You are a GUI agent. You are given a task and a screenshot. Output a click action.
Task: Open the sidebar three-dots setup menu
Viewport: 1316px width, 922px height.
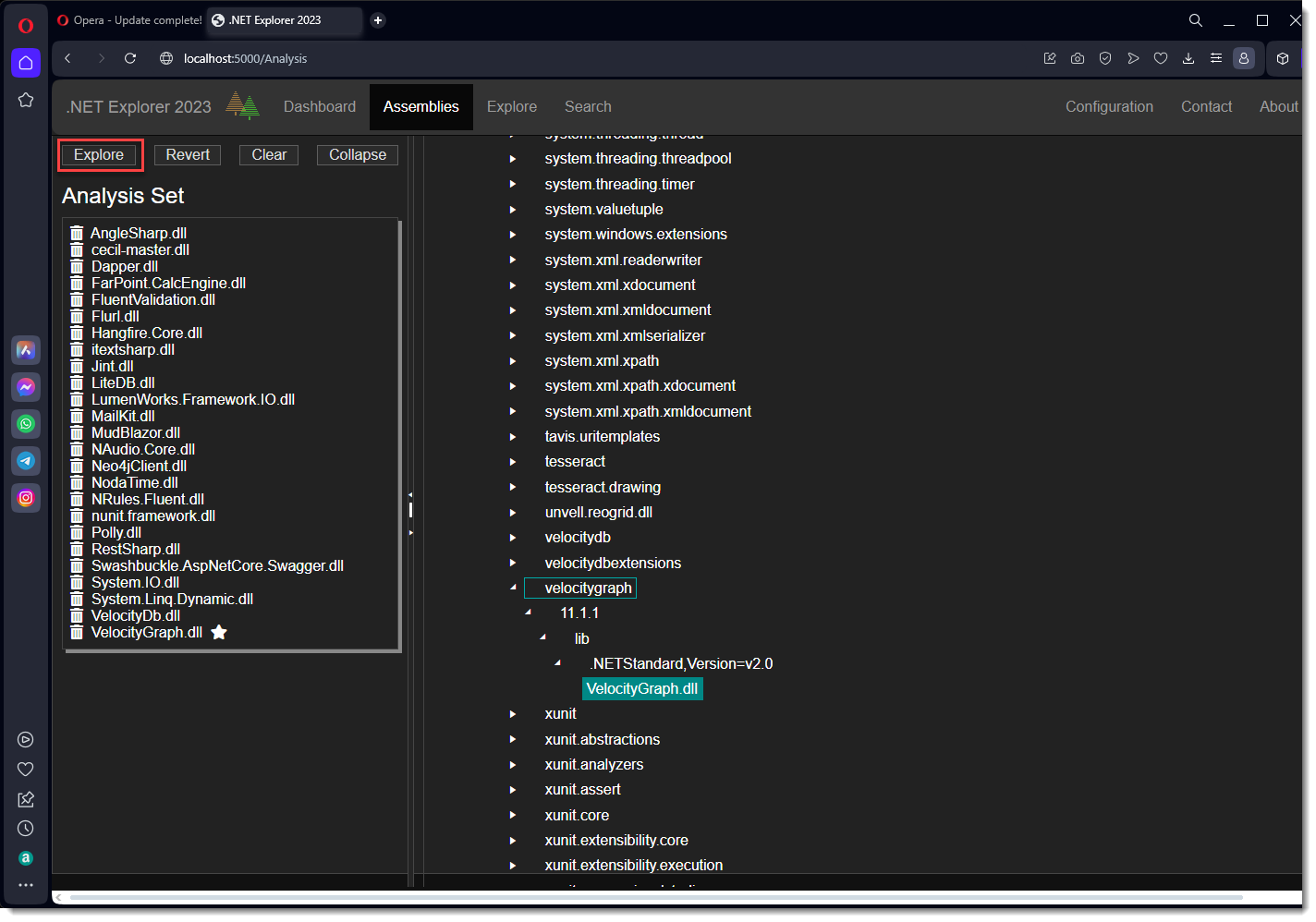[26, 885]
